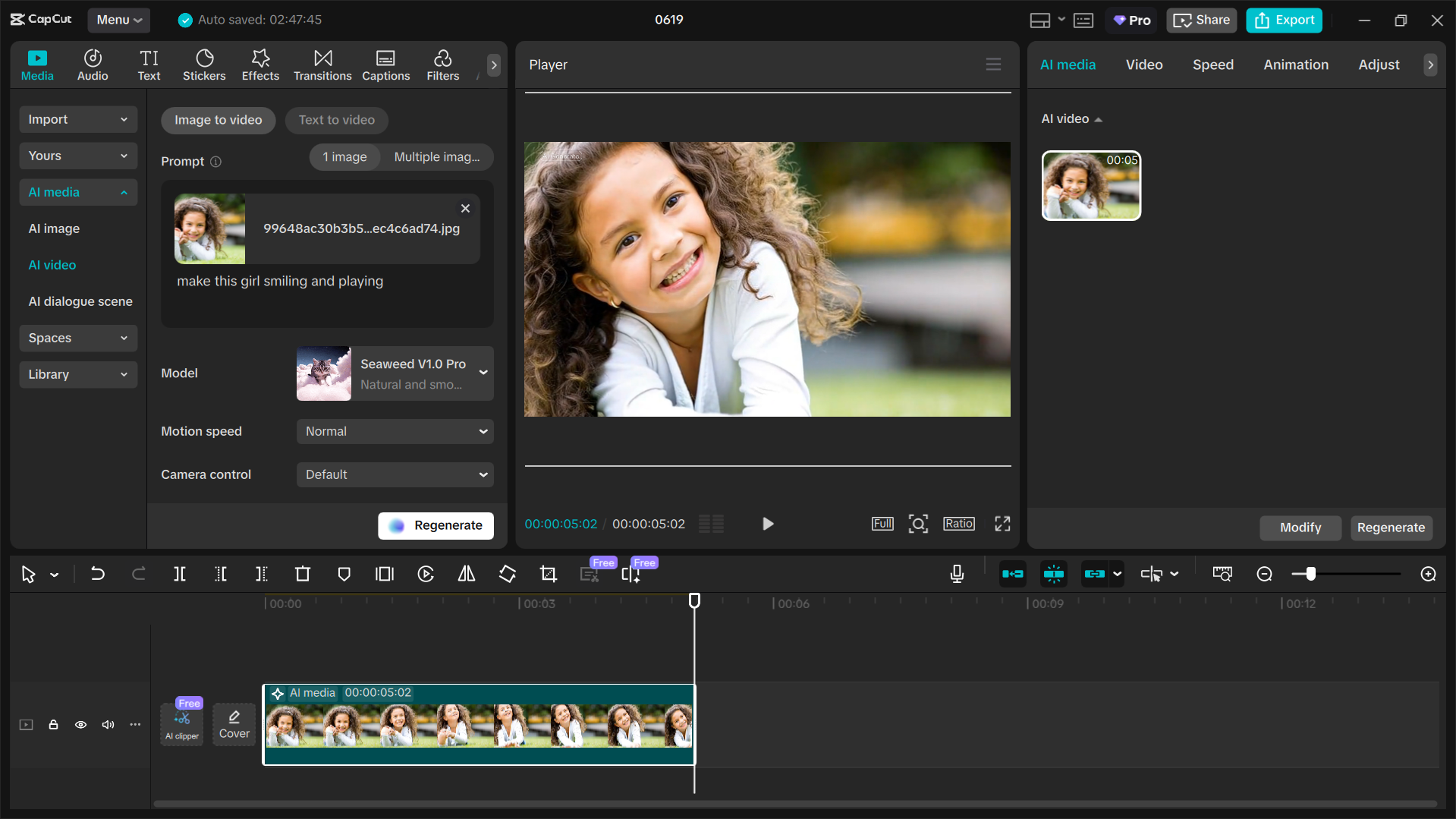Open the Transitions panel

click(x=322, y=65)
